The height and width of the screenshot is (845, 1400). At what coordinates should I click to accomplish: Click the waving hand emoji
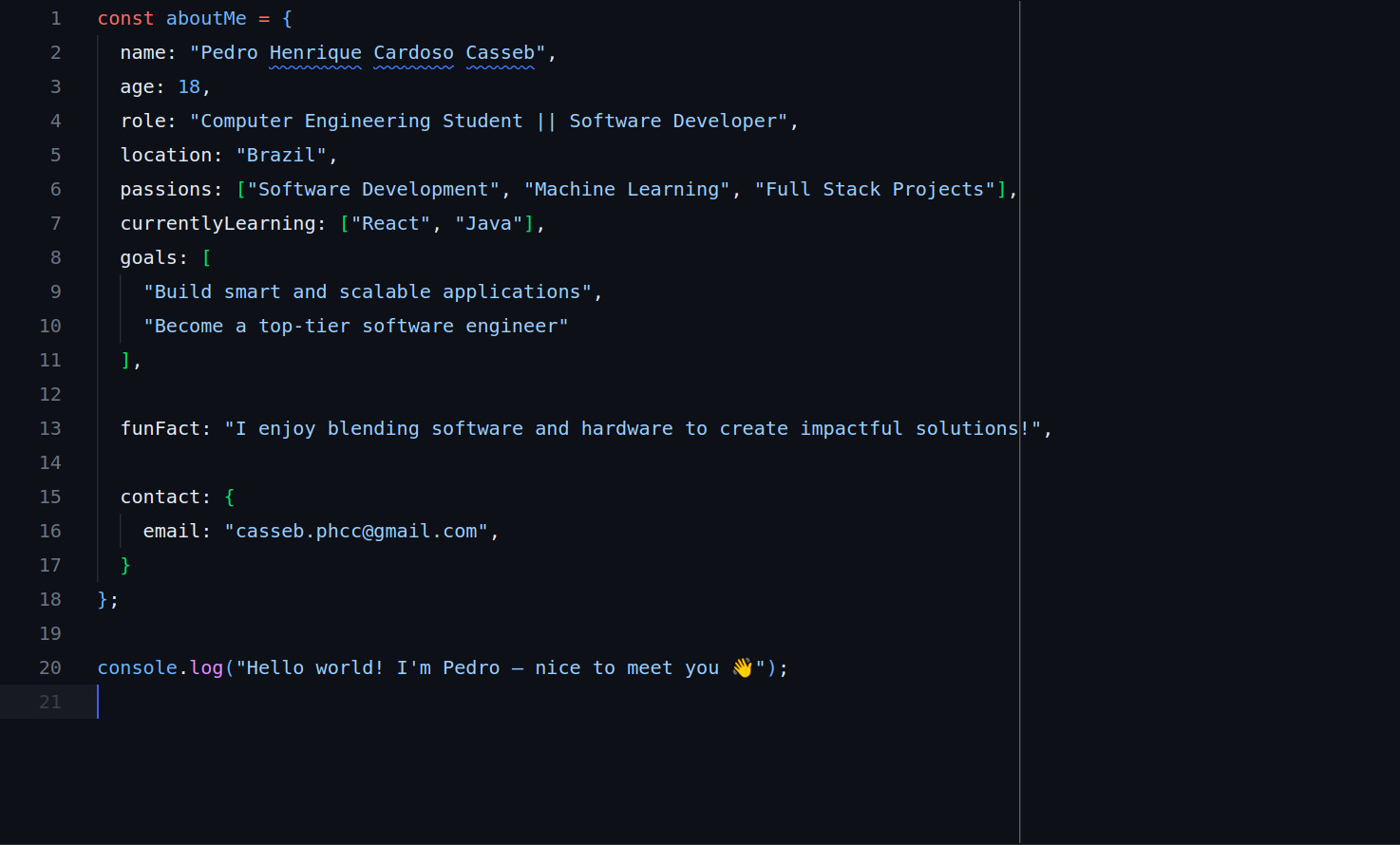tap(743, 667)
